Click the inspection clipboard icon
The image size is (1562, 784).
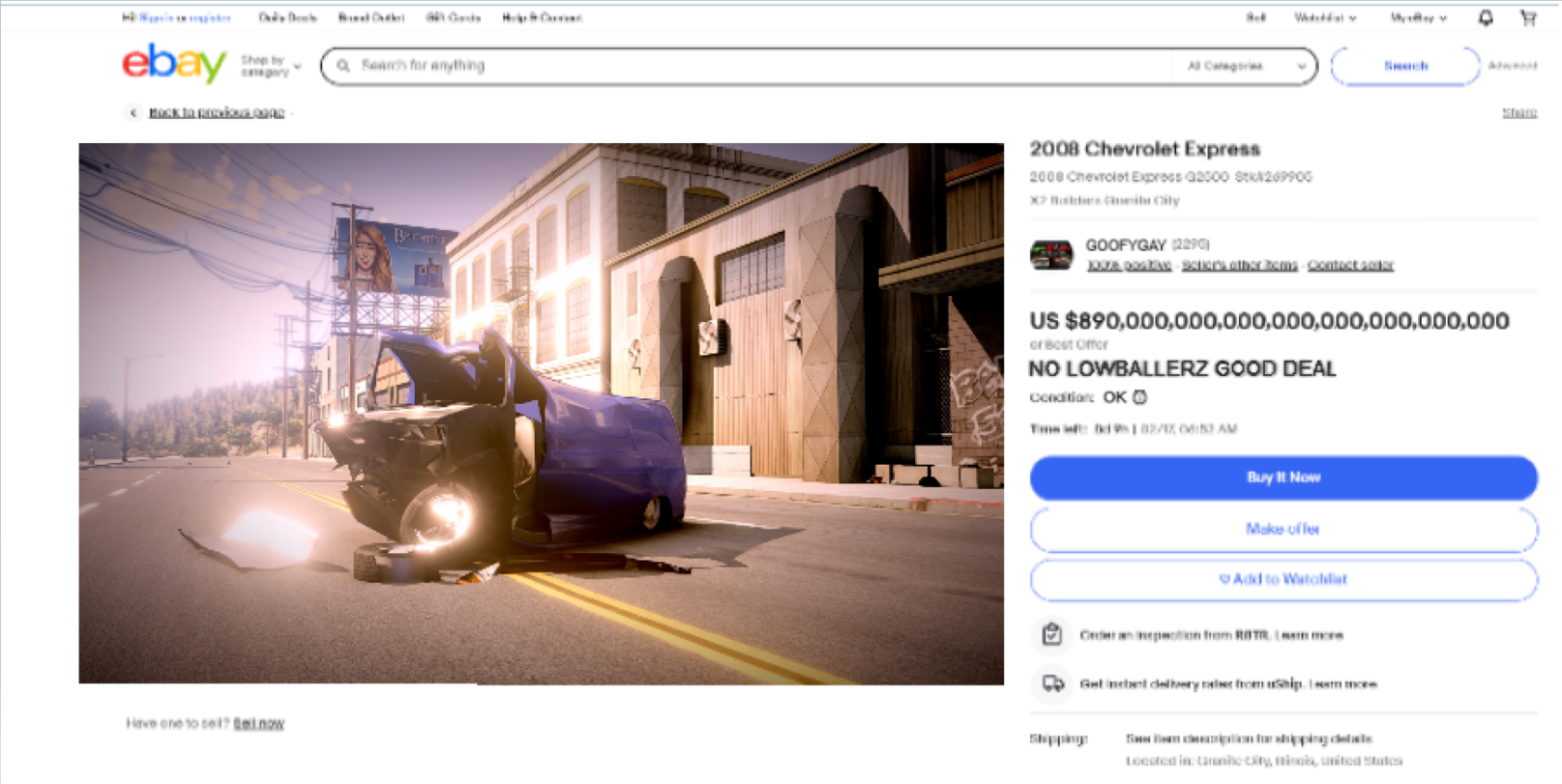click(x=1052, y=635)
